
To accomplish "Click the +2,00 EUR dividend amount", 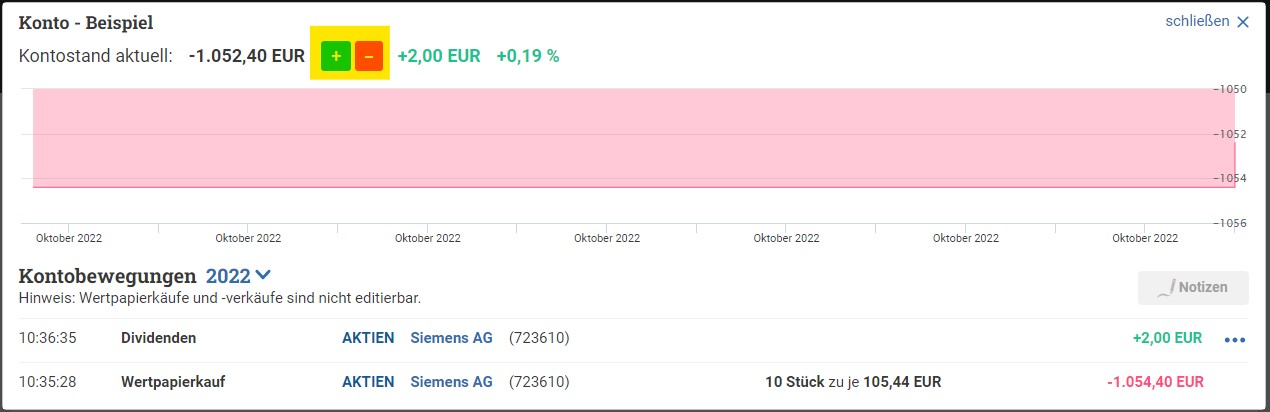I will (x=1167, y=338).
